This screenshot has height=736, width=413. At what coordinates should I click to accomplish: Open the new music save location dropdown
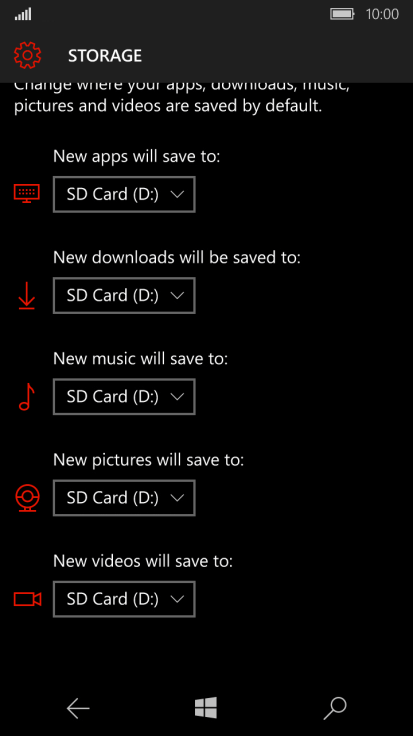[124, 397]
